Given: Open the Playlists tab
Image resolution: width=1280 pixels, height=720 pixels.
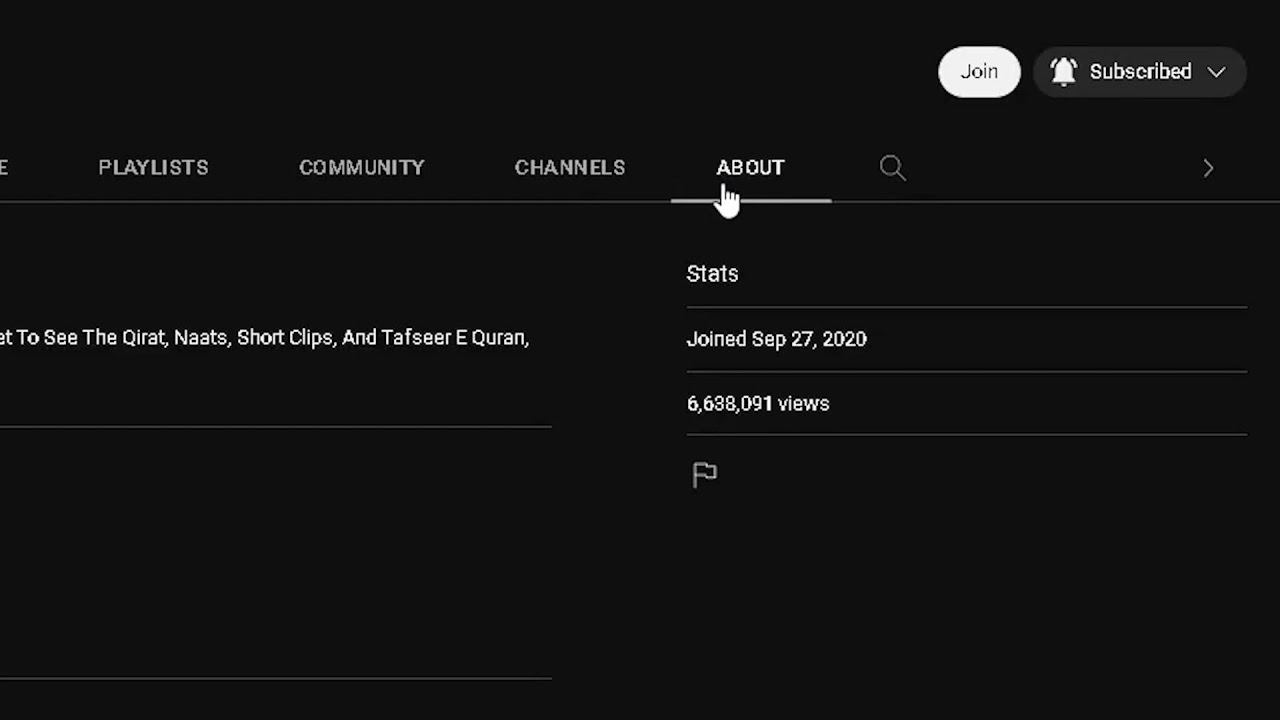Looking at the screenshot, I should coord(153,167).
